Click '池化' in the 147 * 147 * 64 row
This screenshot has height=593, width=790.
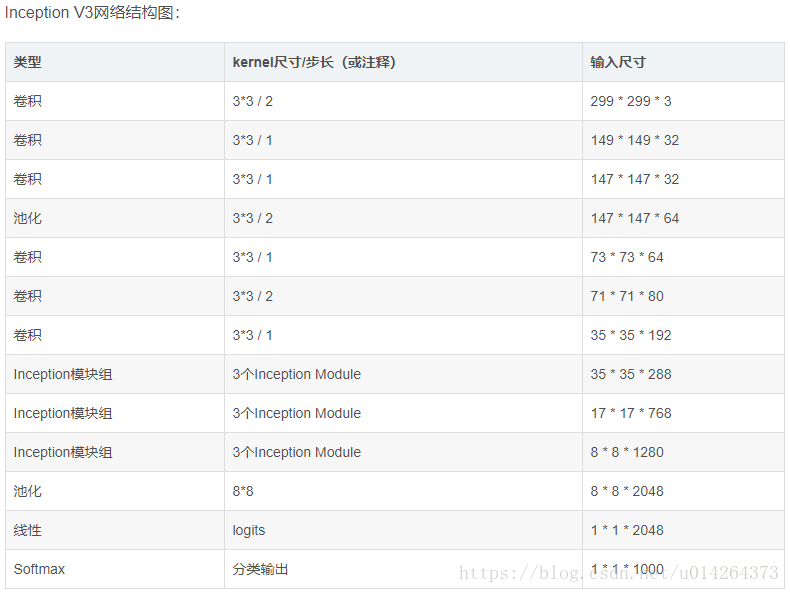(27, 218)
